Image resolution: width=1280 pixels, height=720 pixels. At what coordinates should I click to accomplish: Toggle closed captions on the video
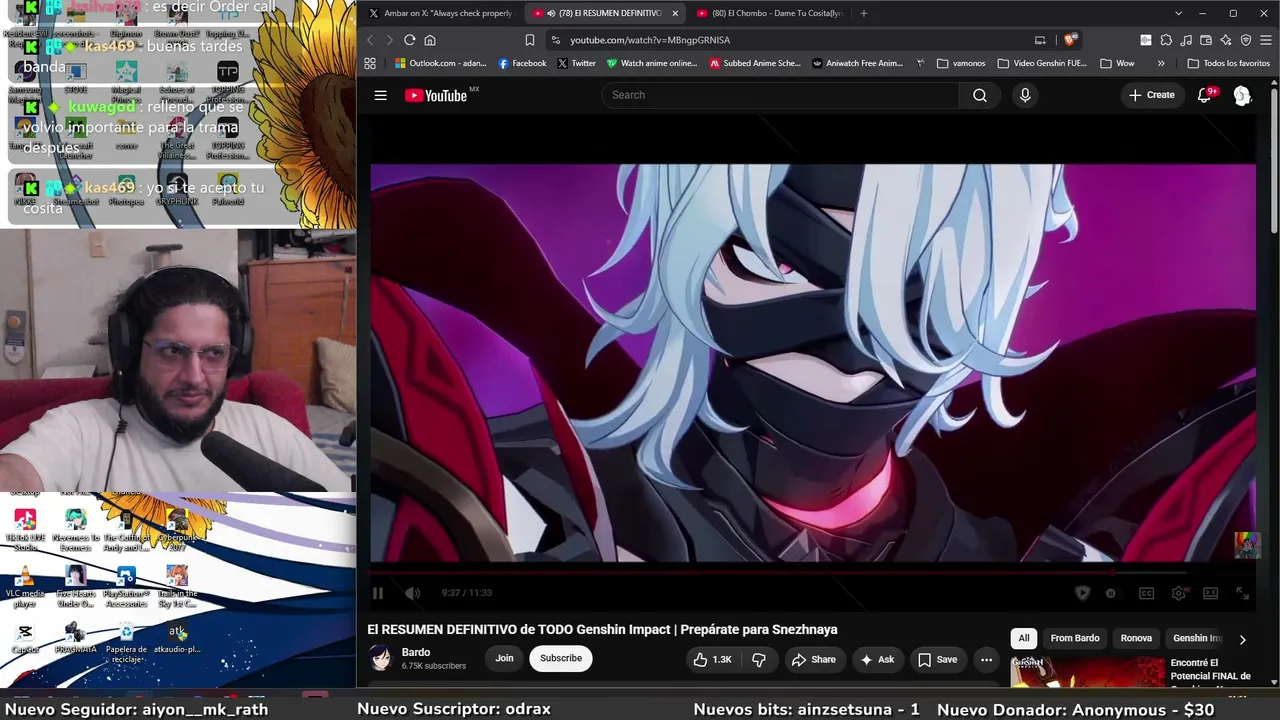pos(1147,593)
